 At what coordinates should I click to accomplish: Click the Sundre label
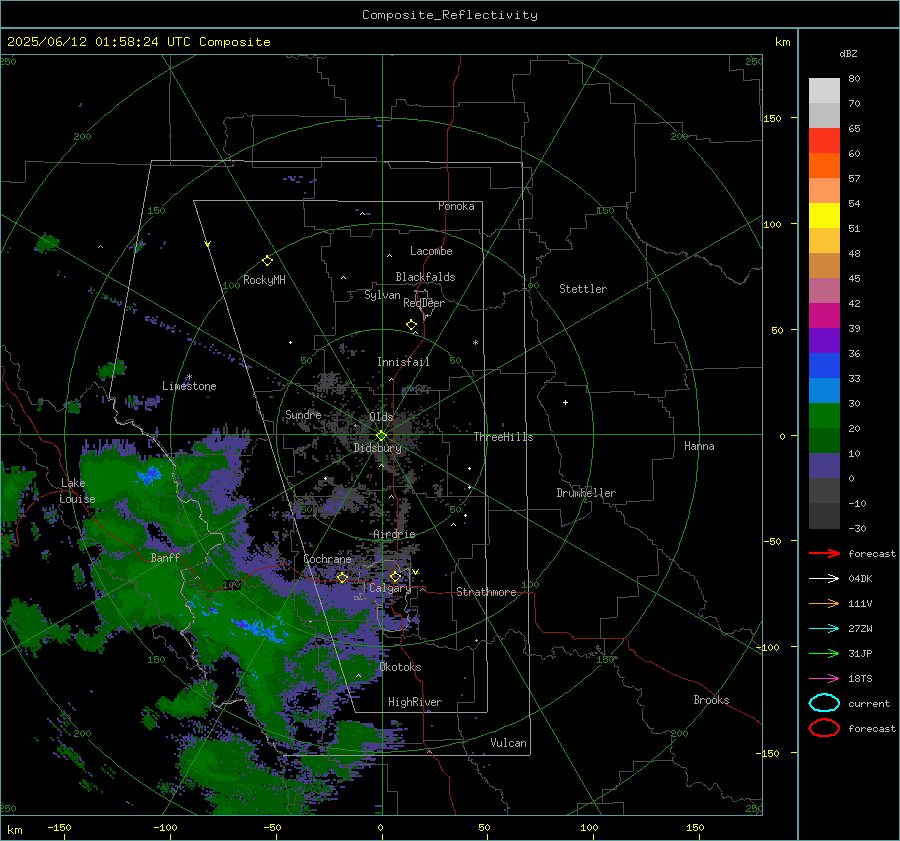(303, 415)
